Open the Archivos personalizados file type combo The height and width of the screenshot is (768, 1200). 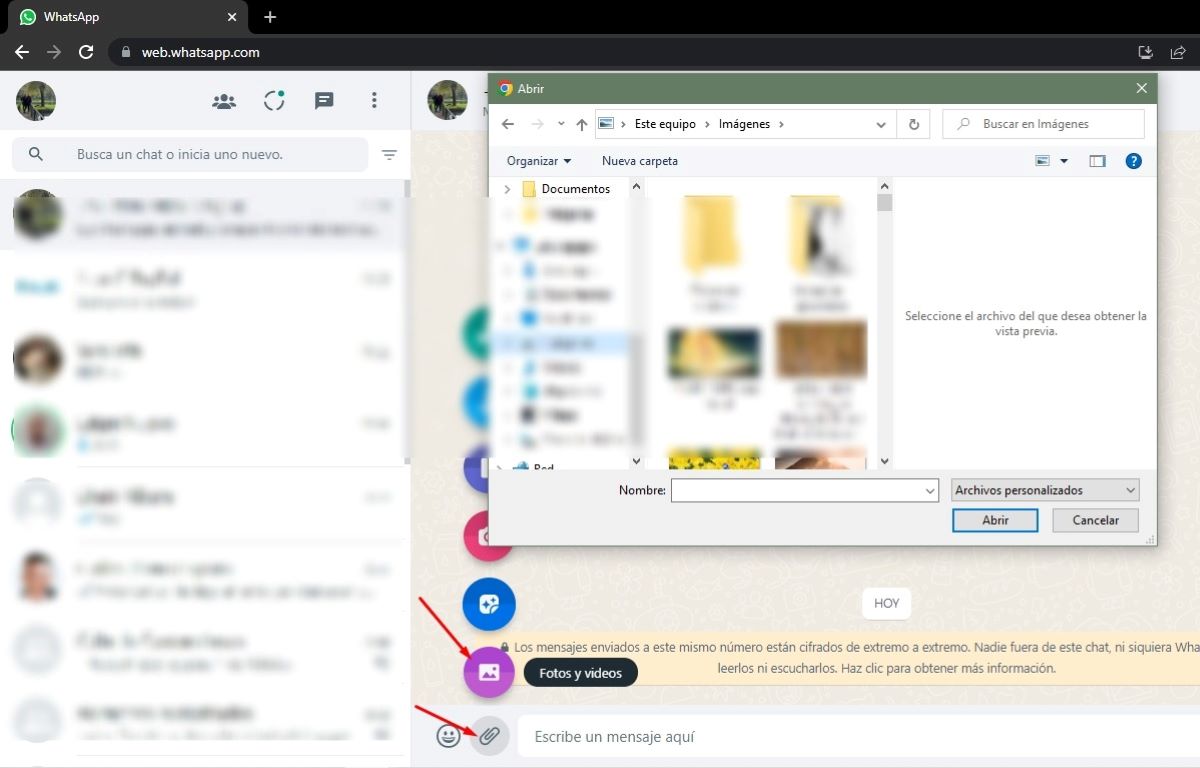pos(1045,491)
